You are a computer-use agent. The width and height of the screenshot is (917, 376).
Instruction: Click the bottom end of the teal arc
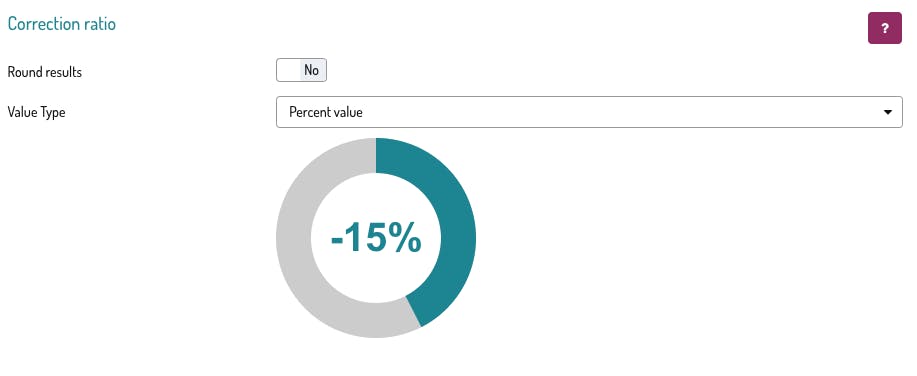[414, 312]
